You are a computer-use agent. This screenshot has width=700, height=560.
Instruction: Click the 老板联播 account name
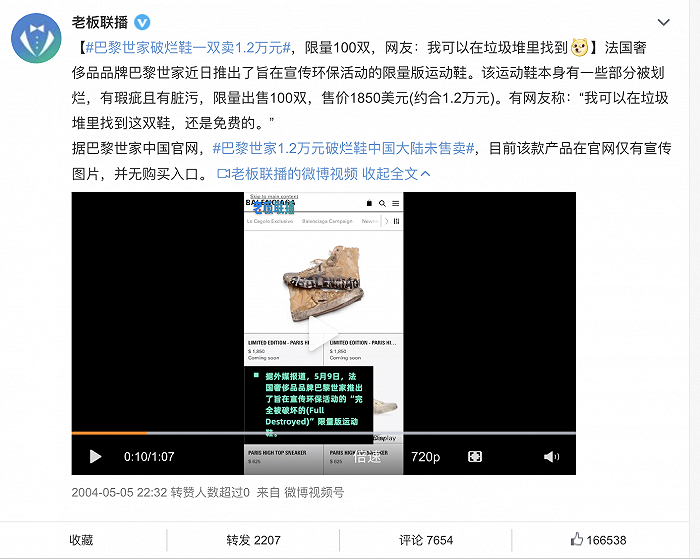(x=100, y=22)
